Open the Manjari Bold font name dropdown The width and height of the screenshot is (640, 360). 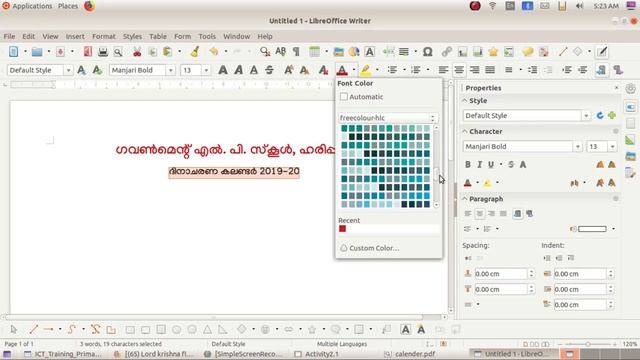(170, 70)
